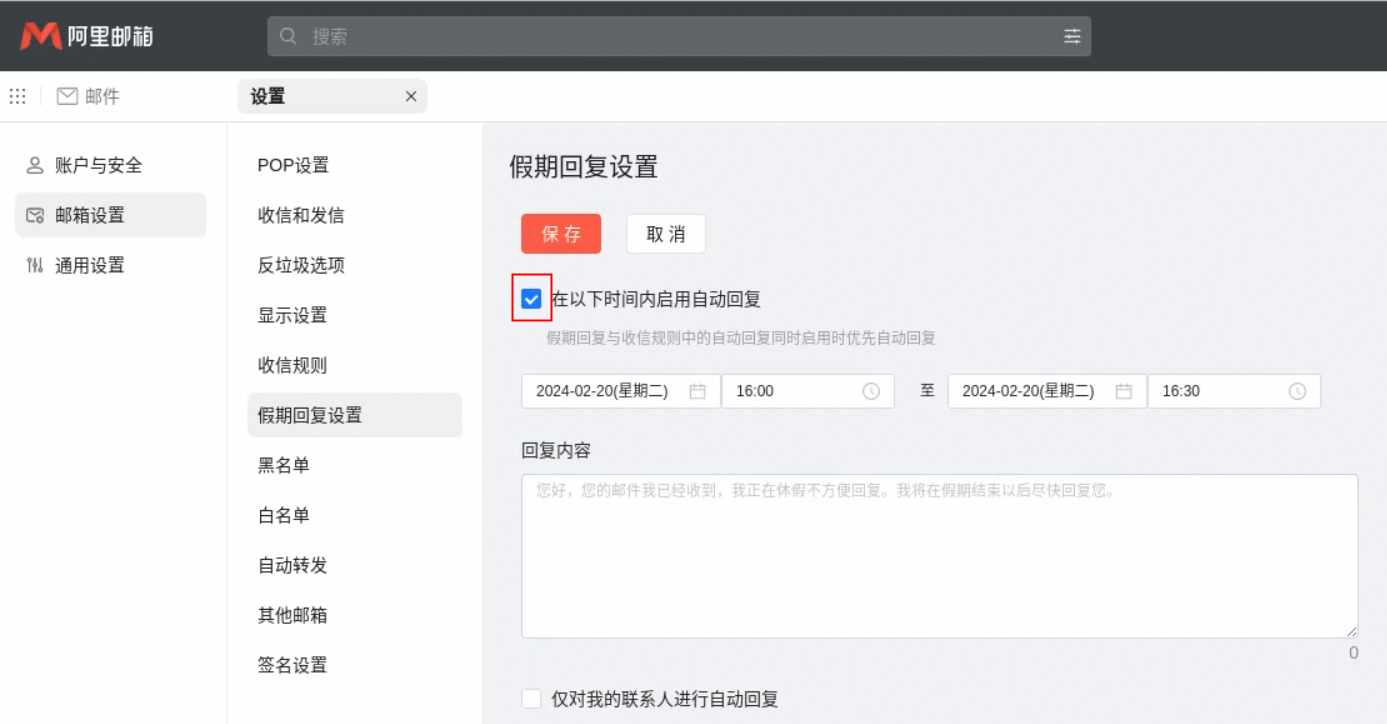
Task: Click the 保存 button
Action: click(x=561, y=234)
